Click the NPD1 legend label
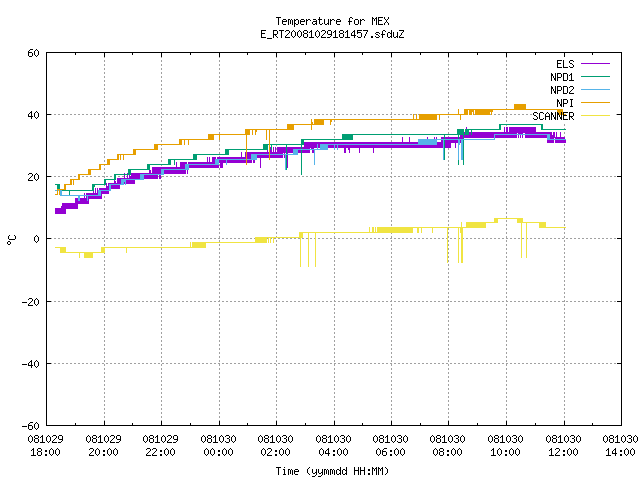 click(562, 77)
